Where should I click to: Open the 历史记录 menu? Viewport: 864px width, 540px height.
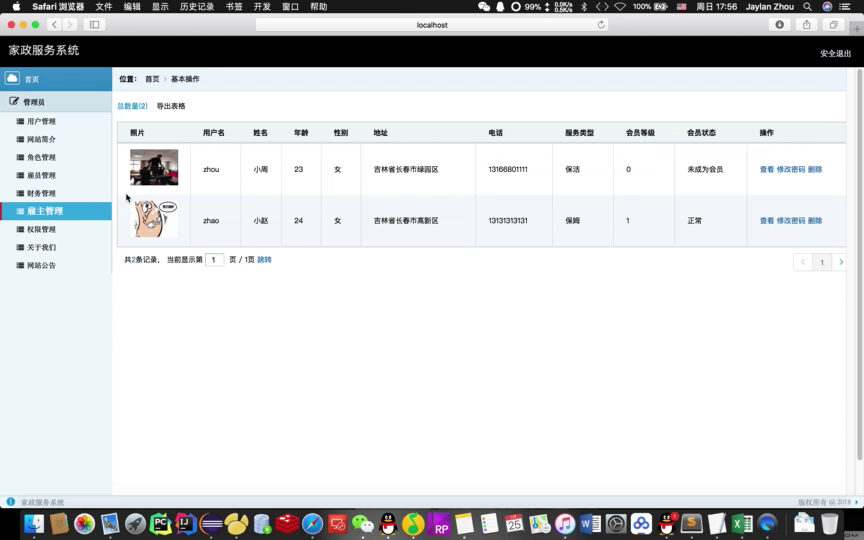pos(197,7)
